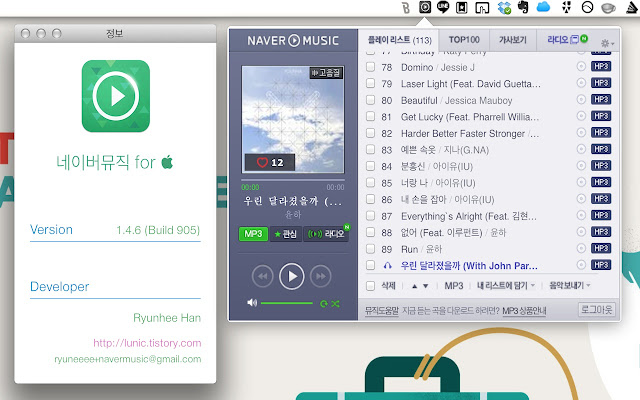This screenshot has height=400, width=640.
Task: Click the green MP3 button under song title
Action: point(253,234)
